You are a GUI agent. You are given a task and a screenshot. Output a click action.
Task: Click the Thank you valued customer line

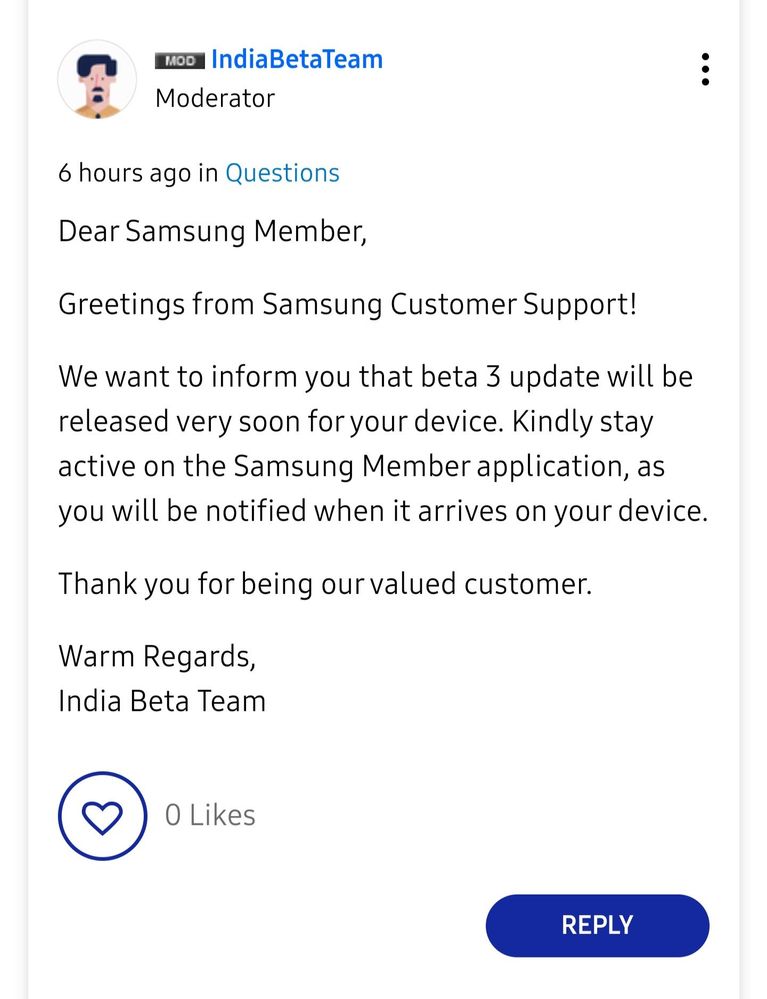click(x=325, y=585)
